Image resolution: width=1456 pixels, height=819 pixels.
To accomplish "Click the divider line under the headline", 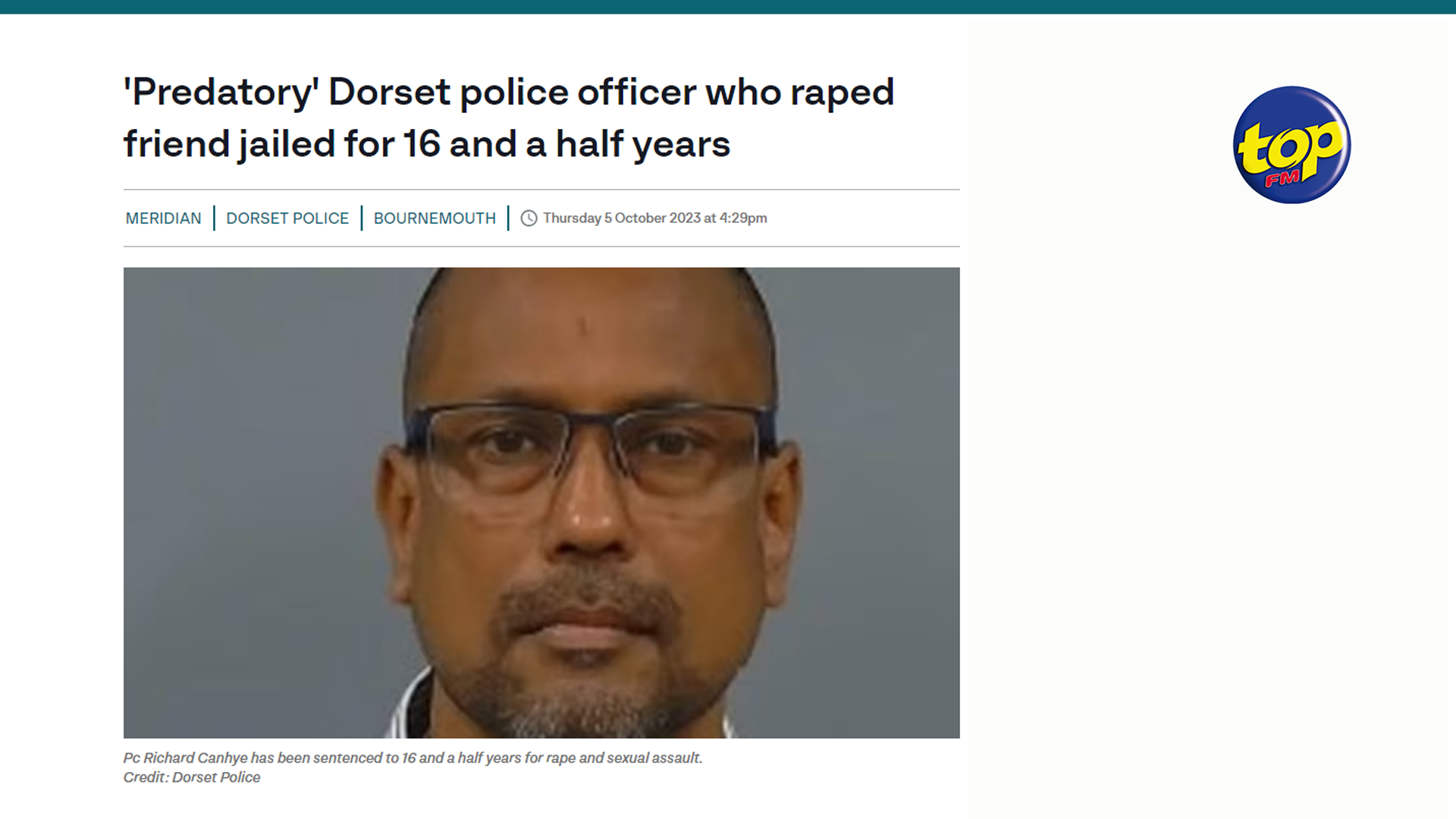I will click(541, 190).
